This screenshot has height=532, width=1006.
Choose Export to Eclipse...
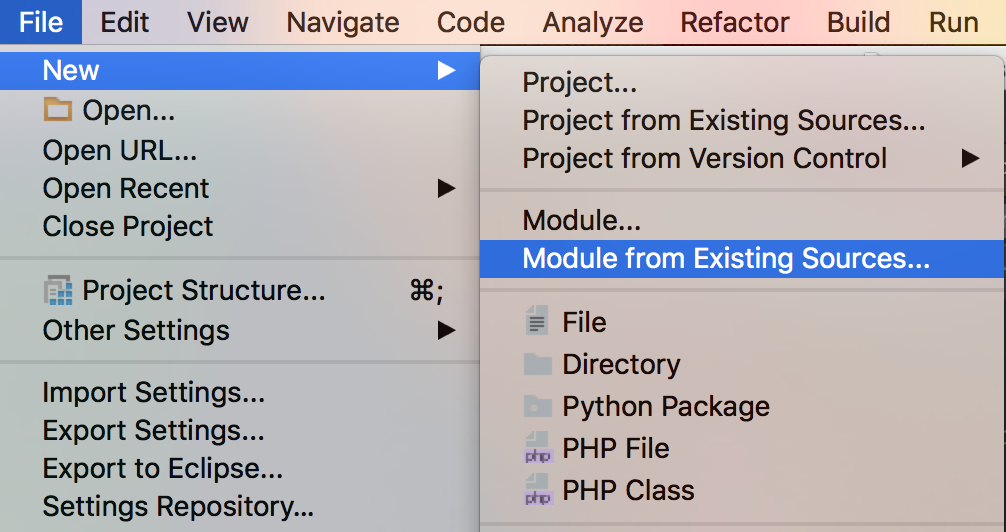pyautogui.click(x=162, y=469)
